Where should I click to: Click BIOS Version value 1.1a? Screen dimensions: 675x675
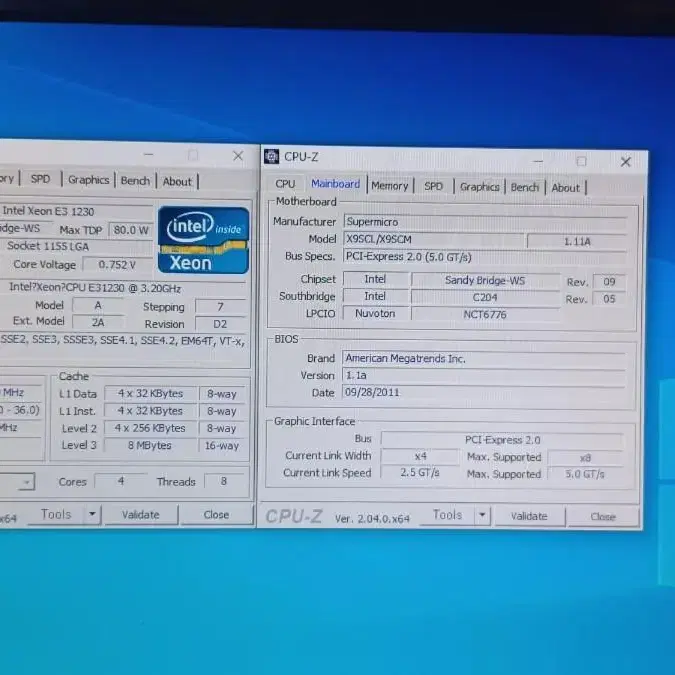point(484,375)
